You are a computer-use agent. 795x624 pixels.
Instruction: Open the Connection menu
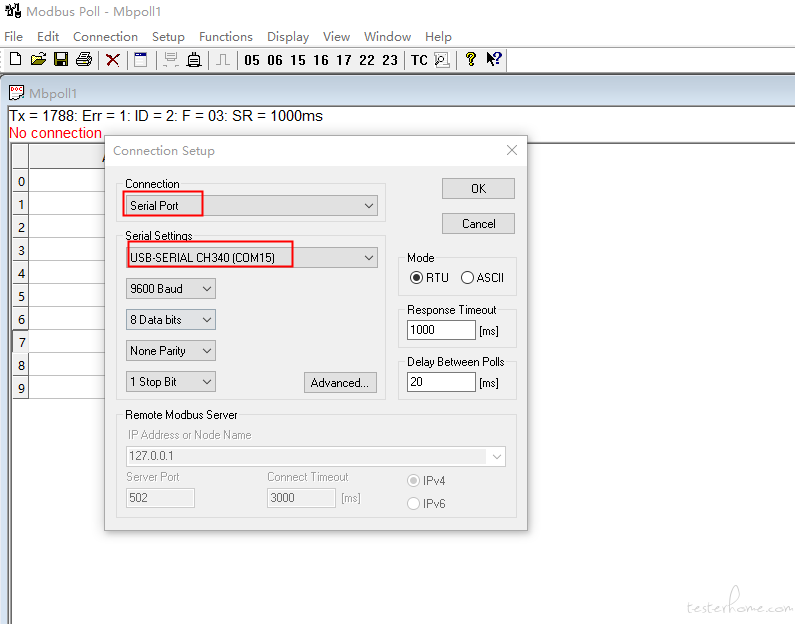coord(105,36)
